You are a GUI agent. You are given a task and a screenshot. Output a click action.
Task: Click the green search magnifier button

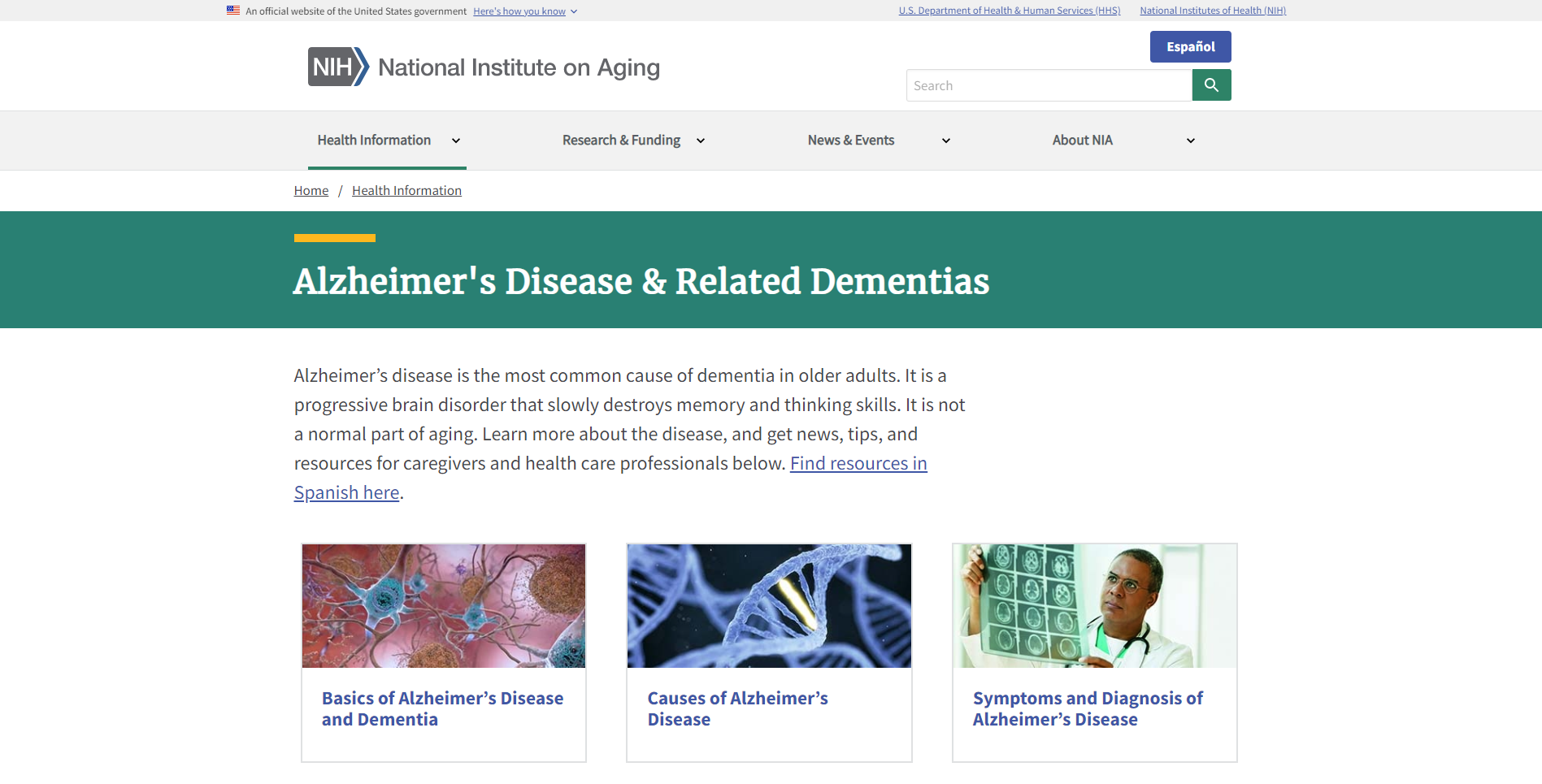[x=1211, y=85]
